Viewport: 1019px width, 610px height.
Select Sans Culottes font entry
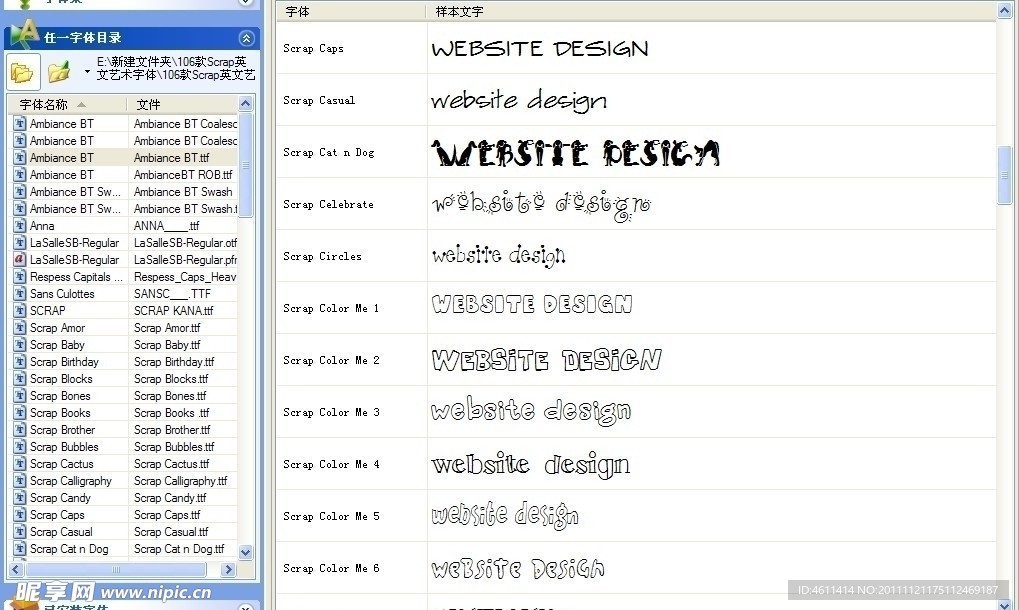pos(124,294)
